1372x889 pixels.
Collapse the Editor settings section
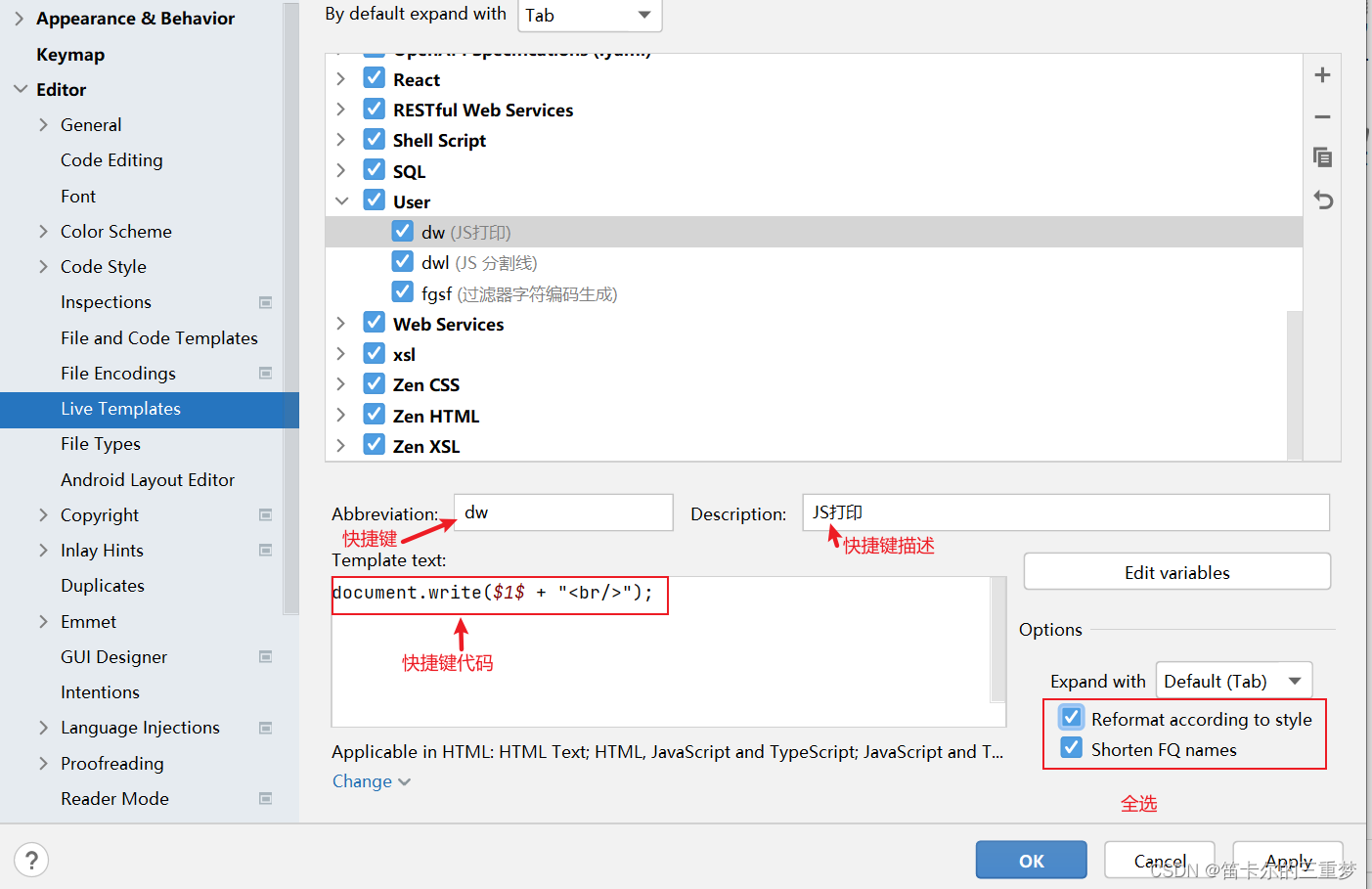(x=20, y=89)
